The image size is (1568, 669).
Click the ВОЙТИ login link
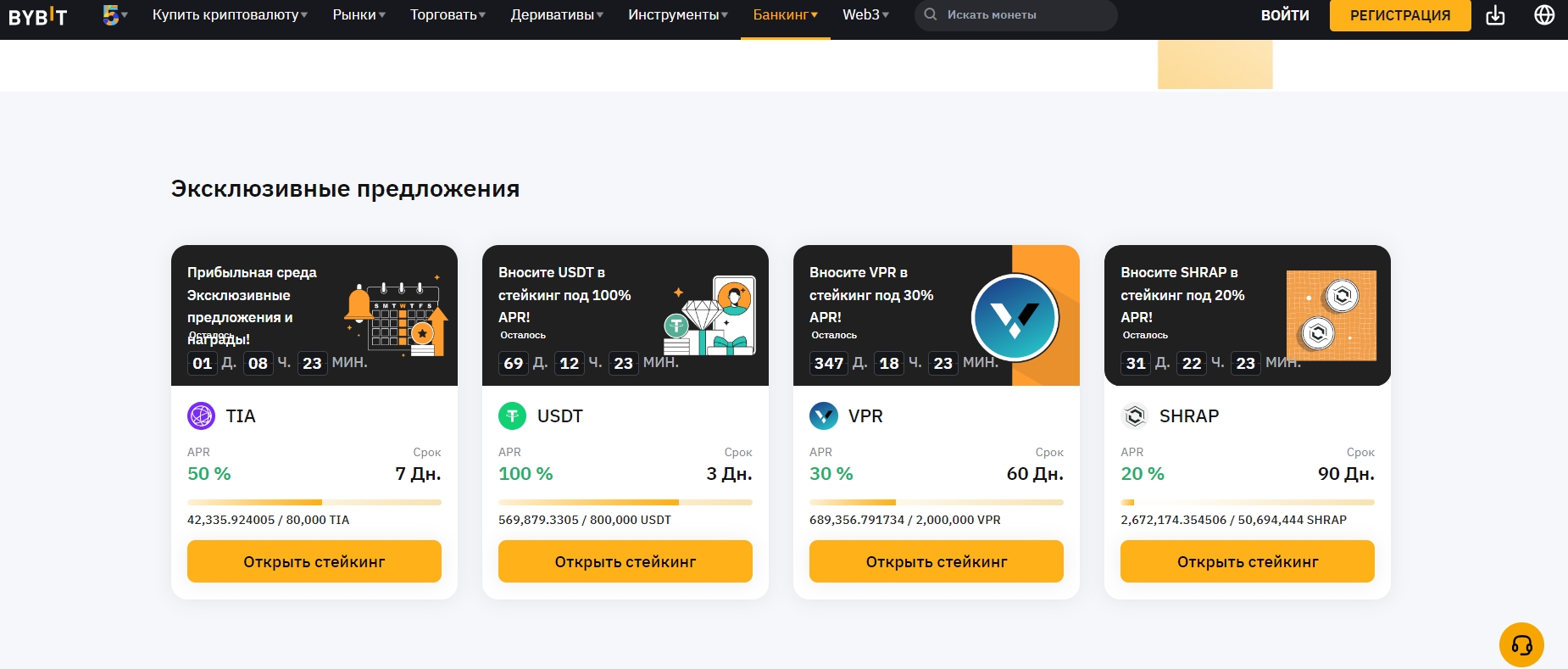tap(1285, 15)
